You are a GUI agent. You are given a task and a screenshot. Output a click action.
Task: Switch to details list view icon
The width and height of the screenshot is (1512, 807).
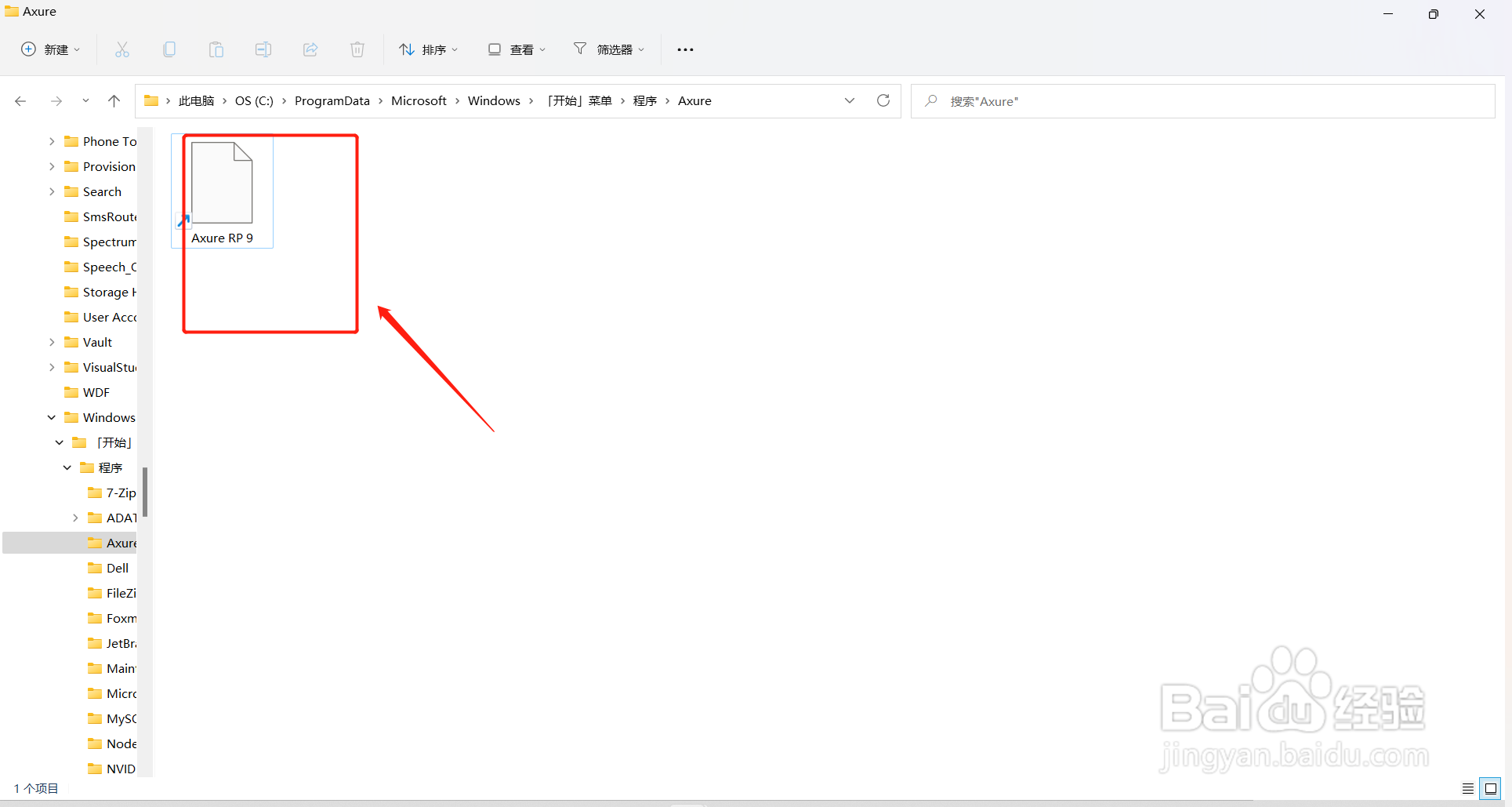click(x=1467, y=789)
